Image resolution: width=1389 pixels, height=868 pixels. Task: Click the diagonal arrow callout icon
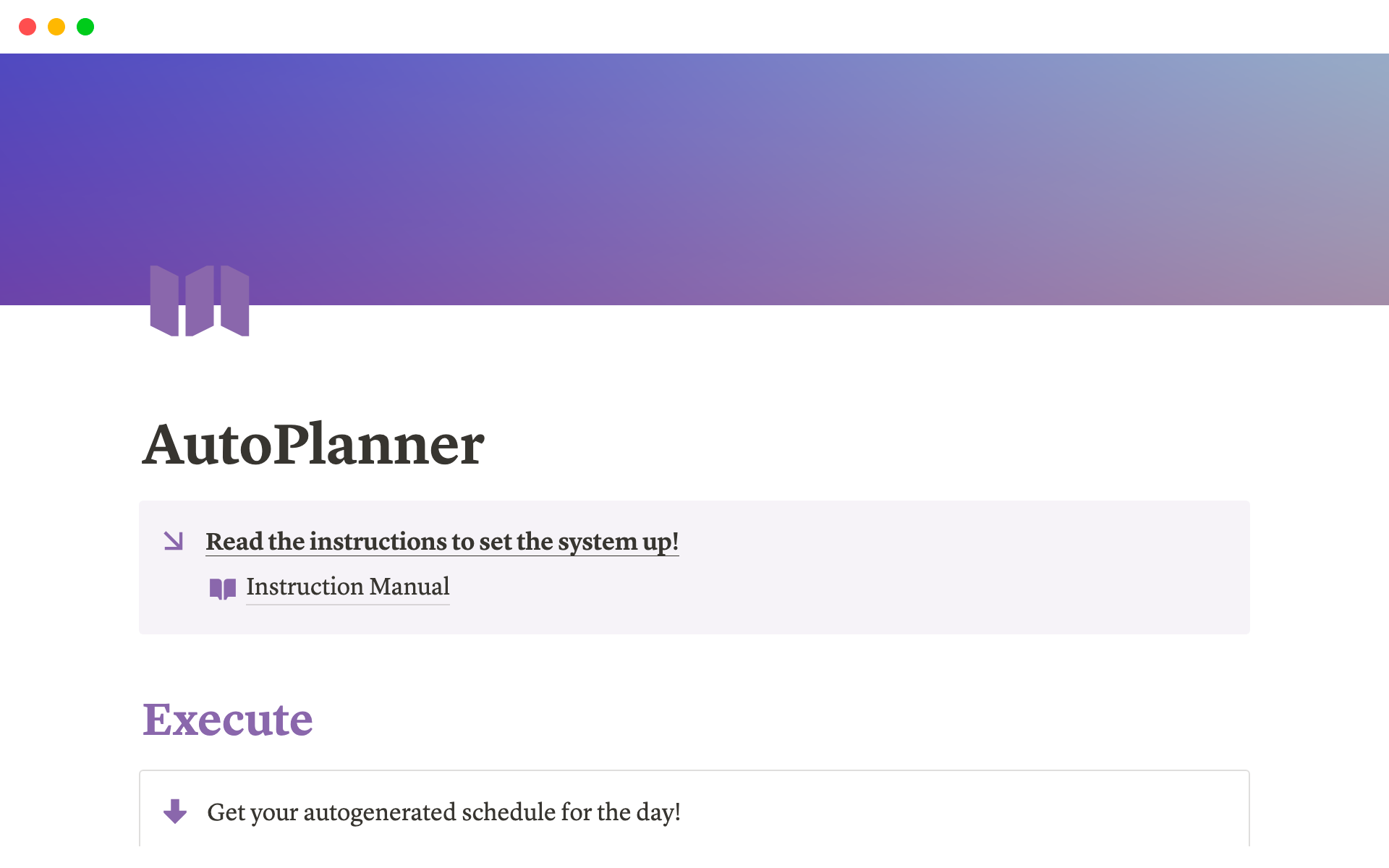pos(174,540)
